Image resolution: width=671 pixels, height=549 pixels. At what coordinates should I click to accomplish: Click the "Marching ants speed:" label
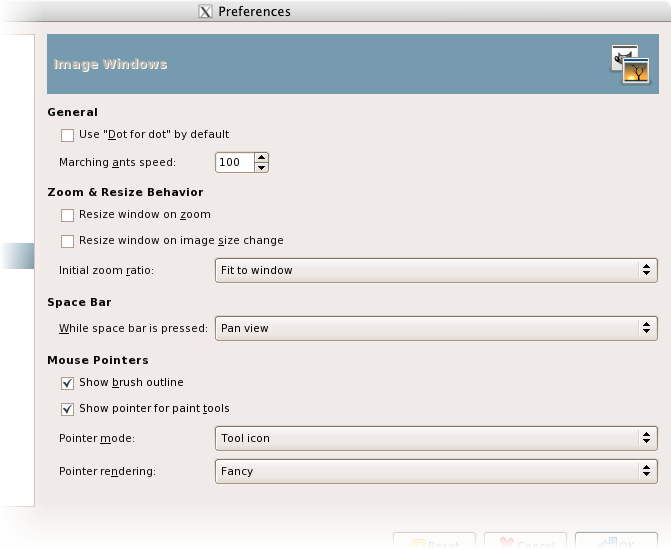pyautogui.click(x=117, y=163)
